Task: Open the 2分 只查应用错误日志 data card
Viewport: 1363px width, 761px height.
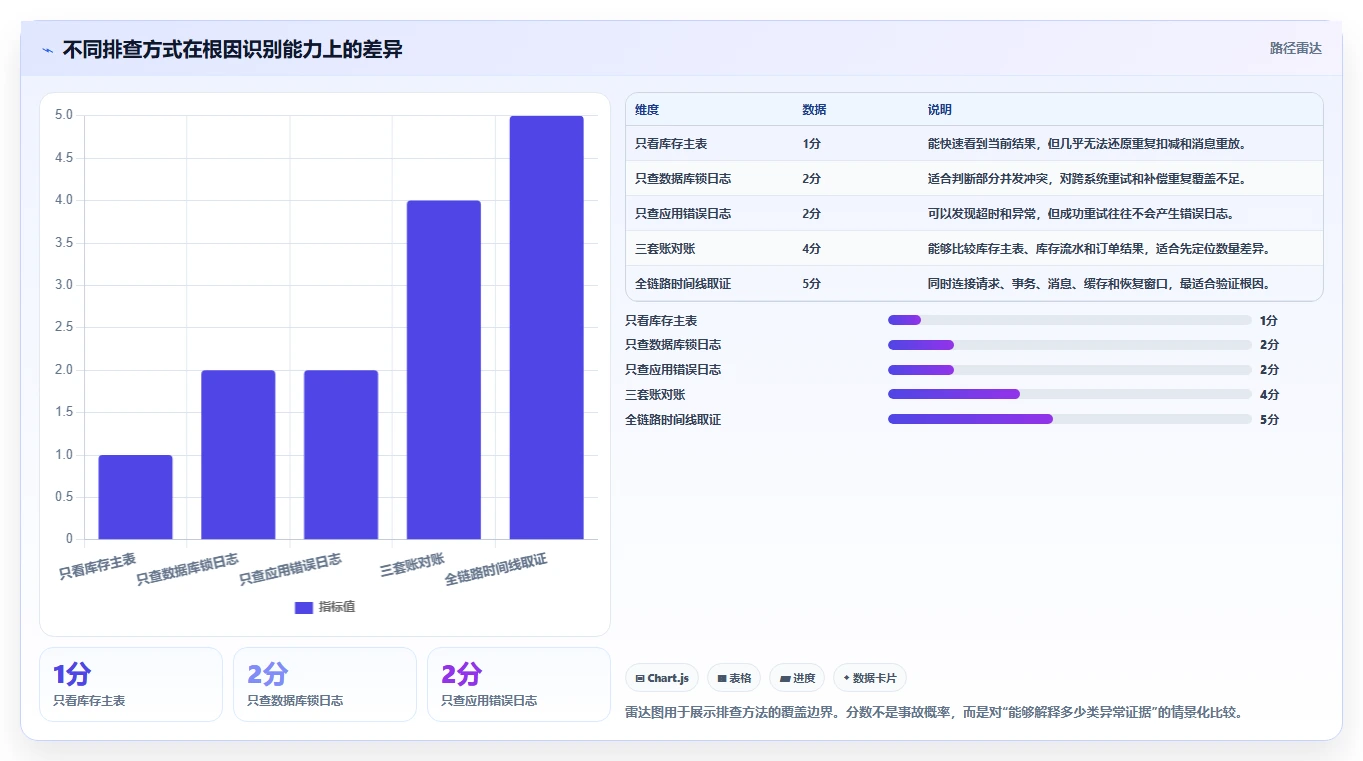Action: [519, 684]
